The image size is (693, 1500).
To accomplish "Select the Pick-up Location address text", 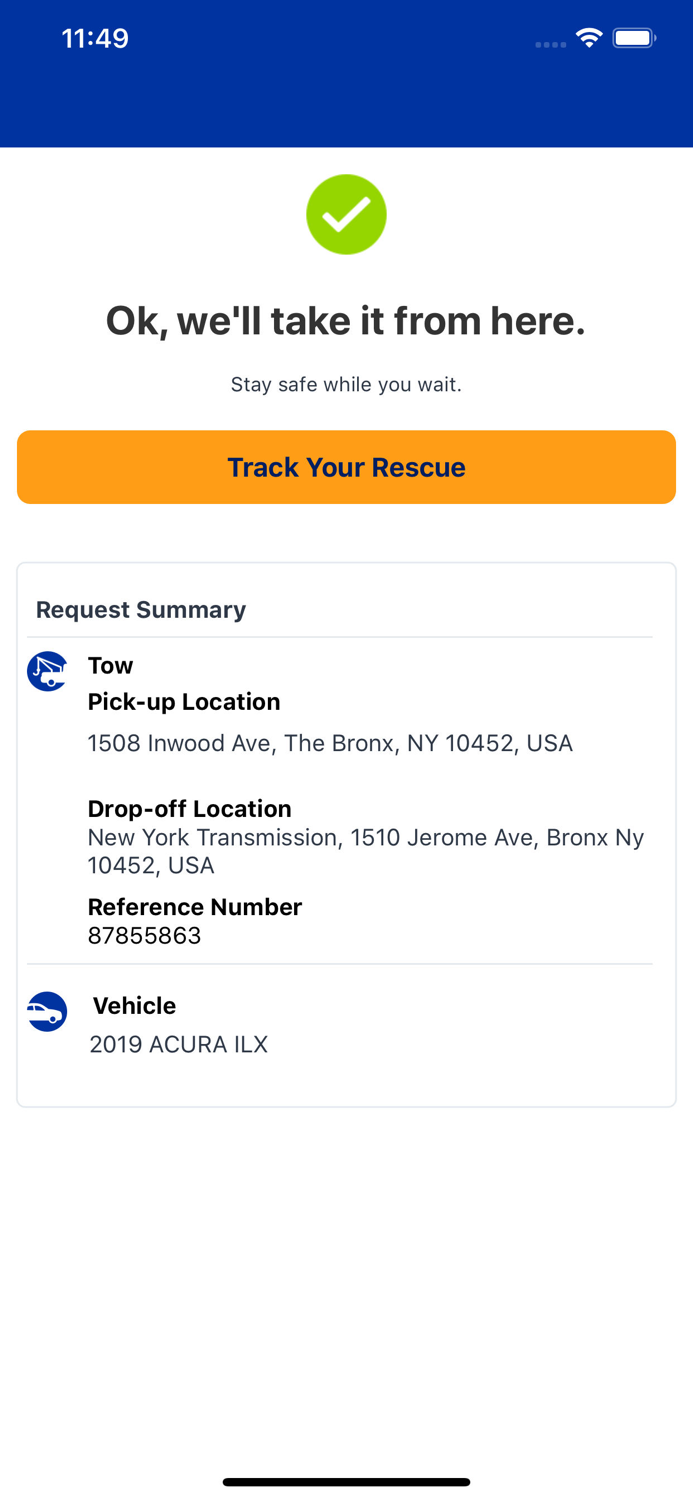I will click(x=330, y=743).
